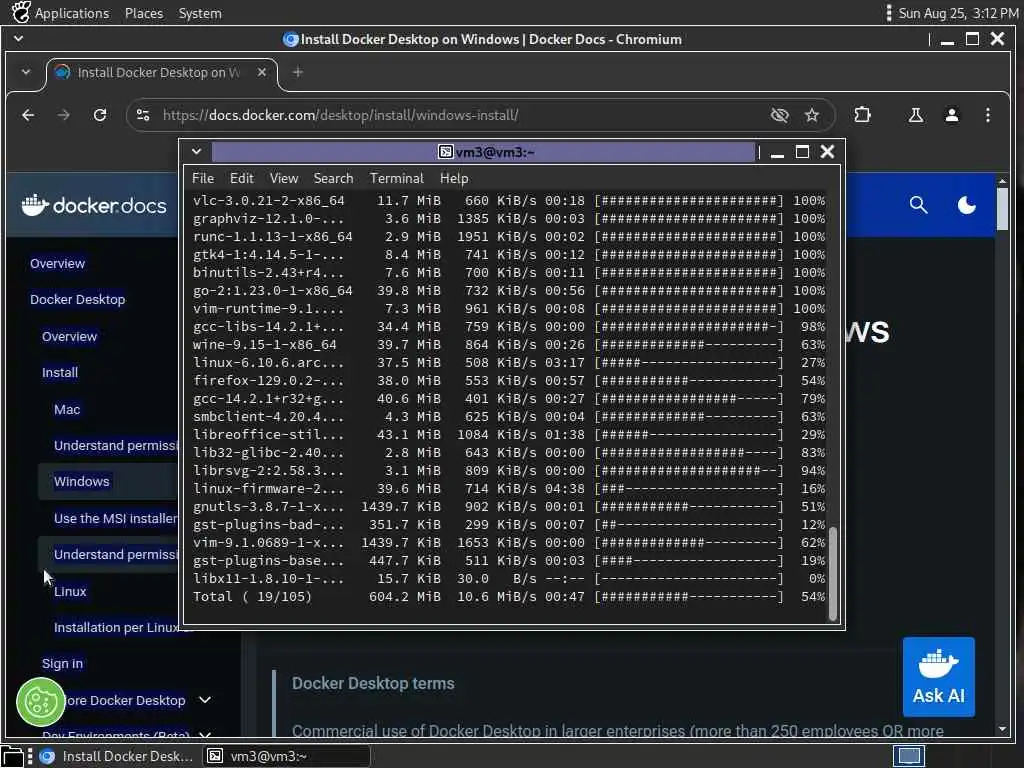Click page scrollbar up arrow
Image resolution: width=1024 pixels, height=768 pixels.
click(1002, 181)
